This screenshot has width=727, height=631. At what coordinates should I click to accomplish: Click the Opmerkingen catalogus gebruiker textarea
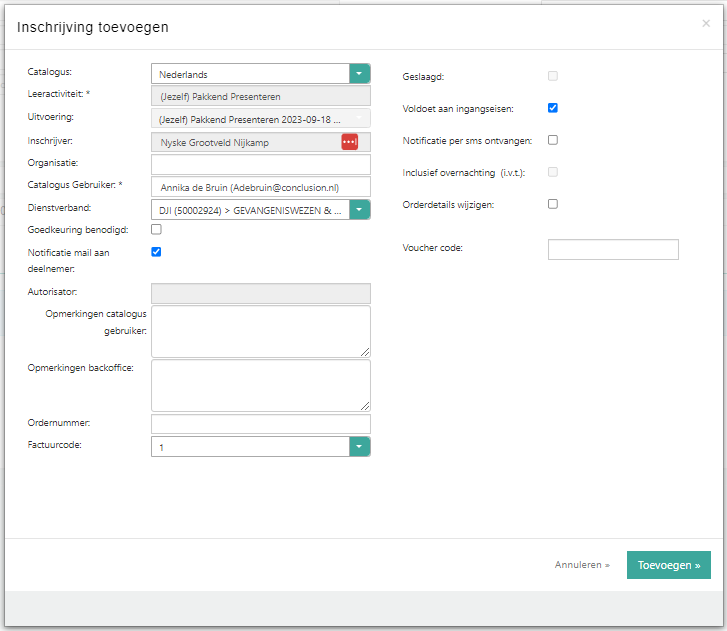(x=260, y=331)
